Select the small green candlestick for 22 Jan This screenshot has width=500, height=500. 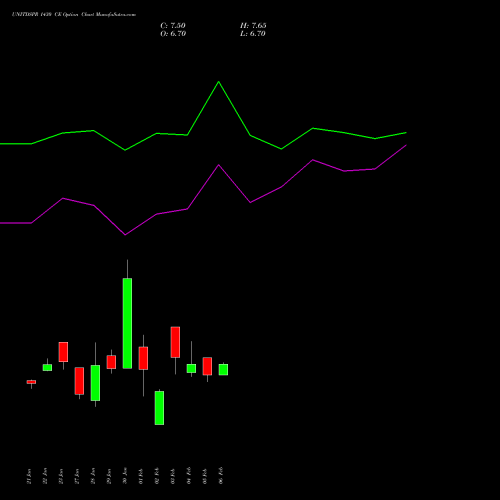[47, 367]
